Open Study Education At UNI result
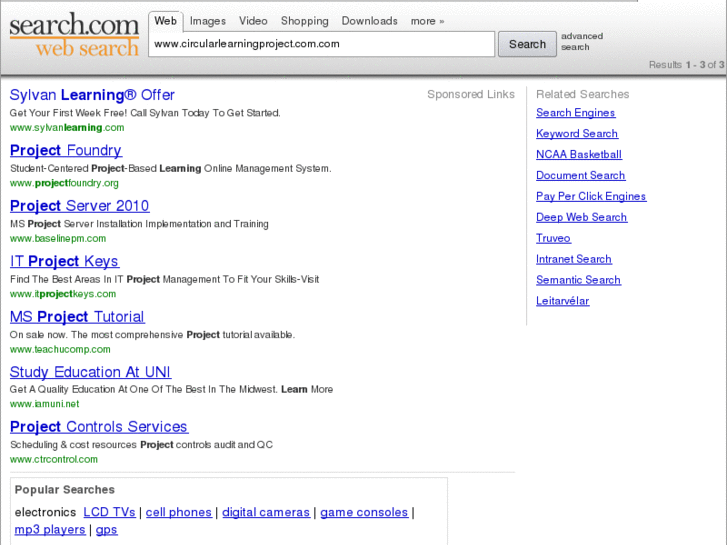 [x=90, y=372]
